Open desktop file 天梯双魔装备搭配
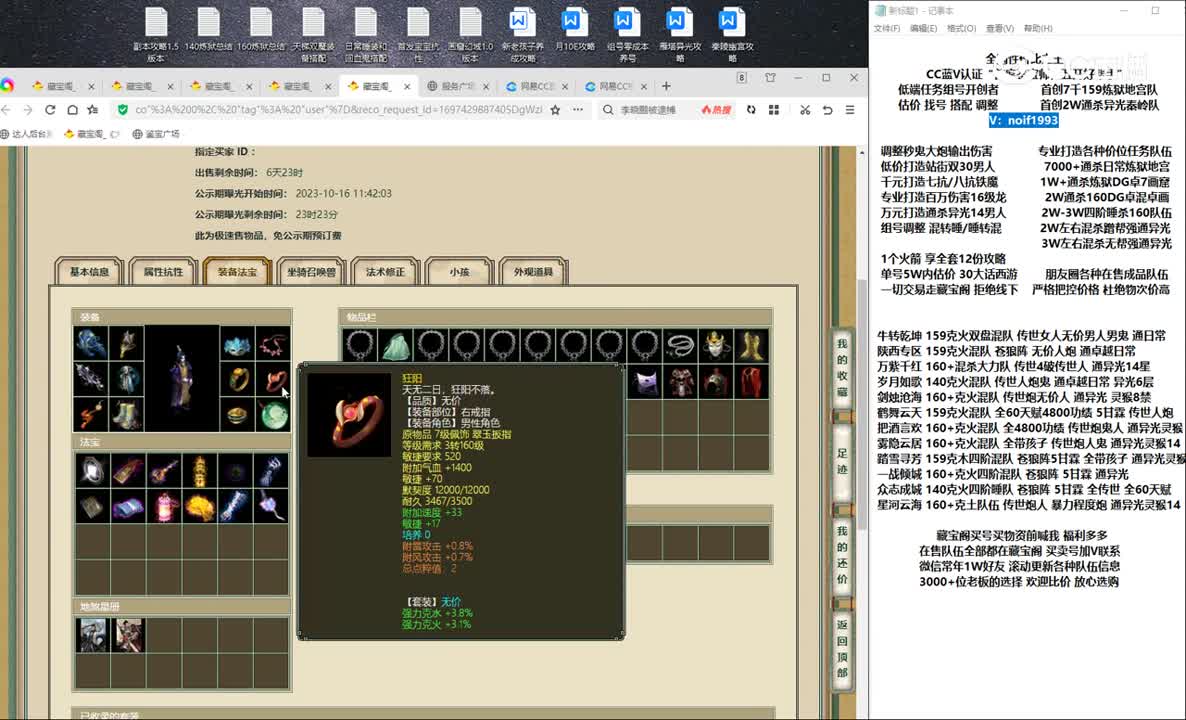 (x=313, y=35)
